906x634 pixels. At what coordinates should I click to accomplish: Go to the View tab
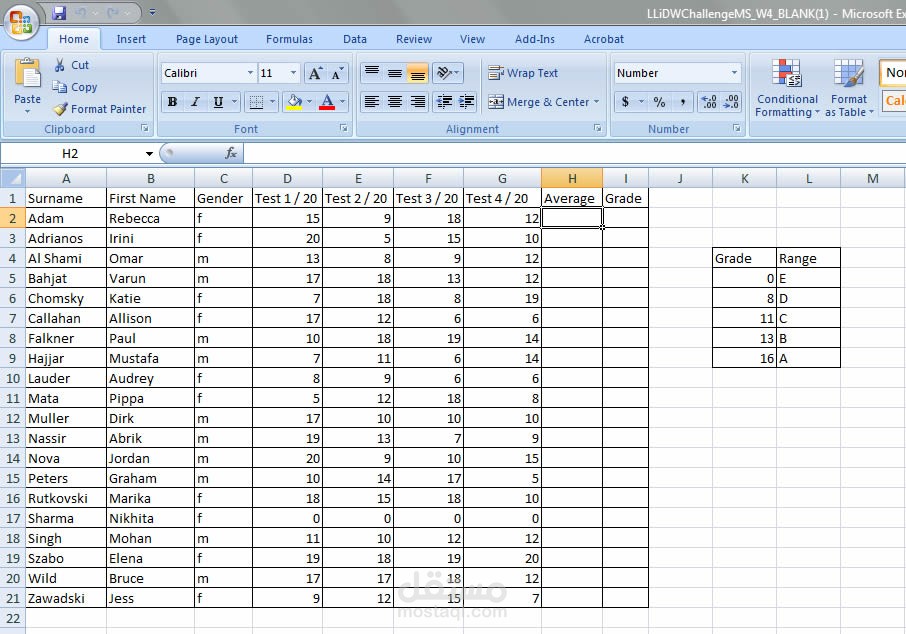(472, 39)
